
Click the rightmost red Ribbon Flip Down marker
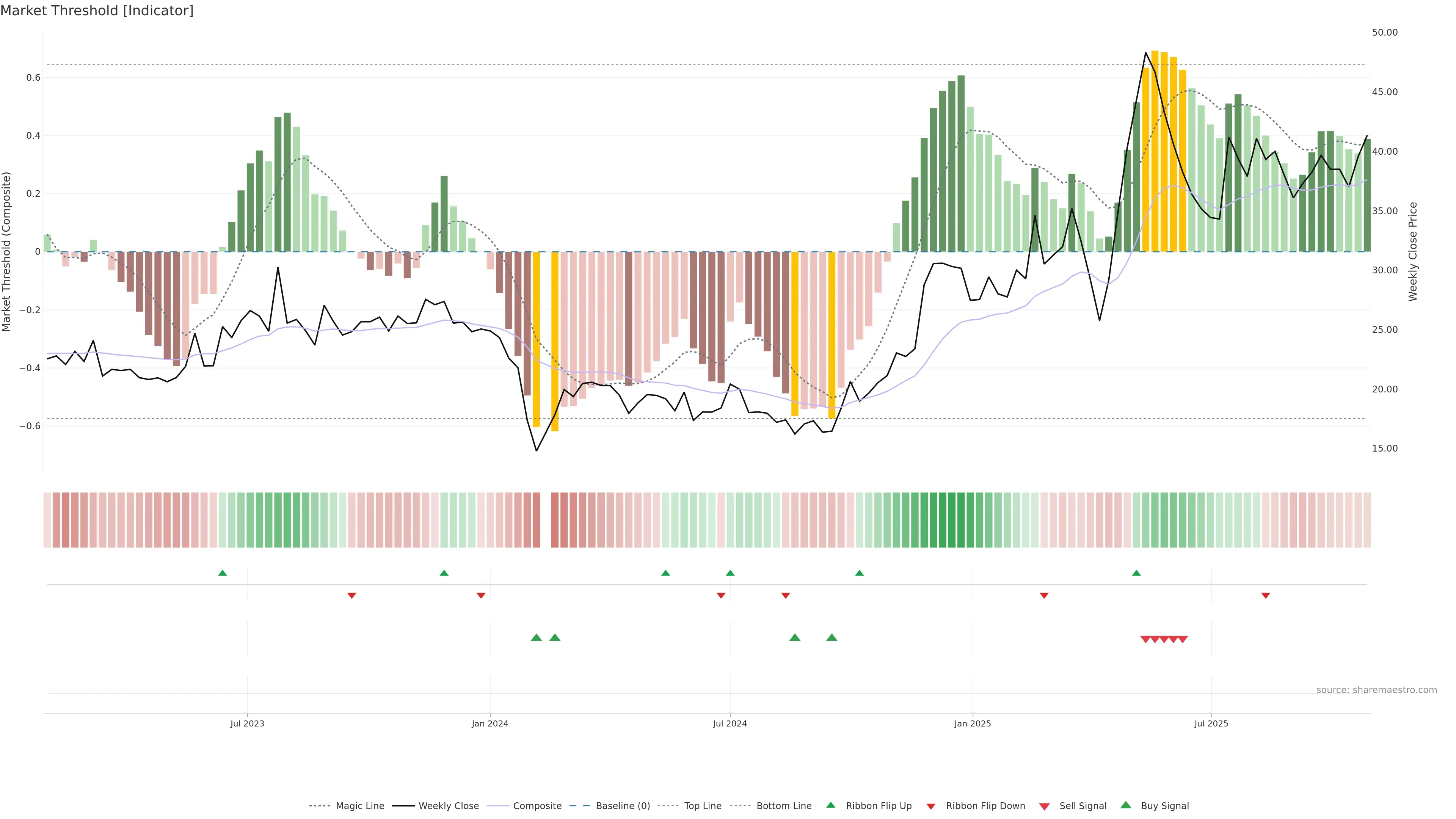(x=1266, y=596)
